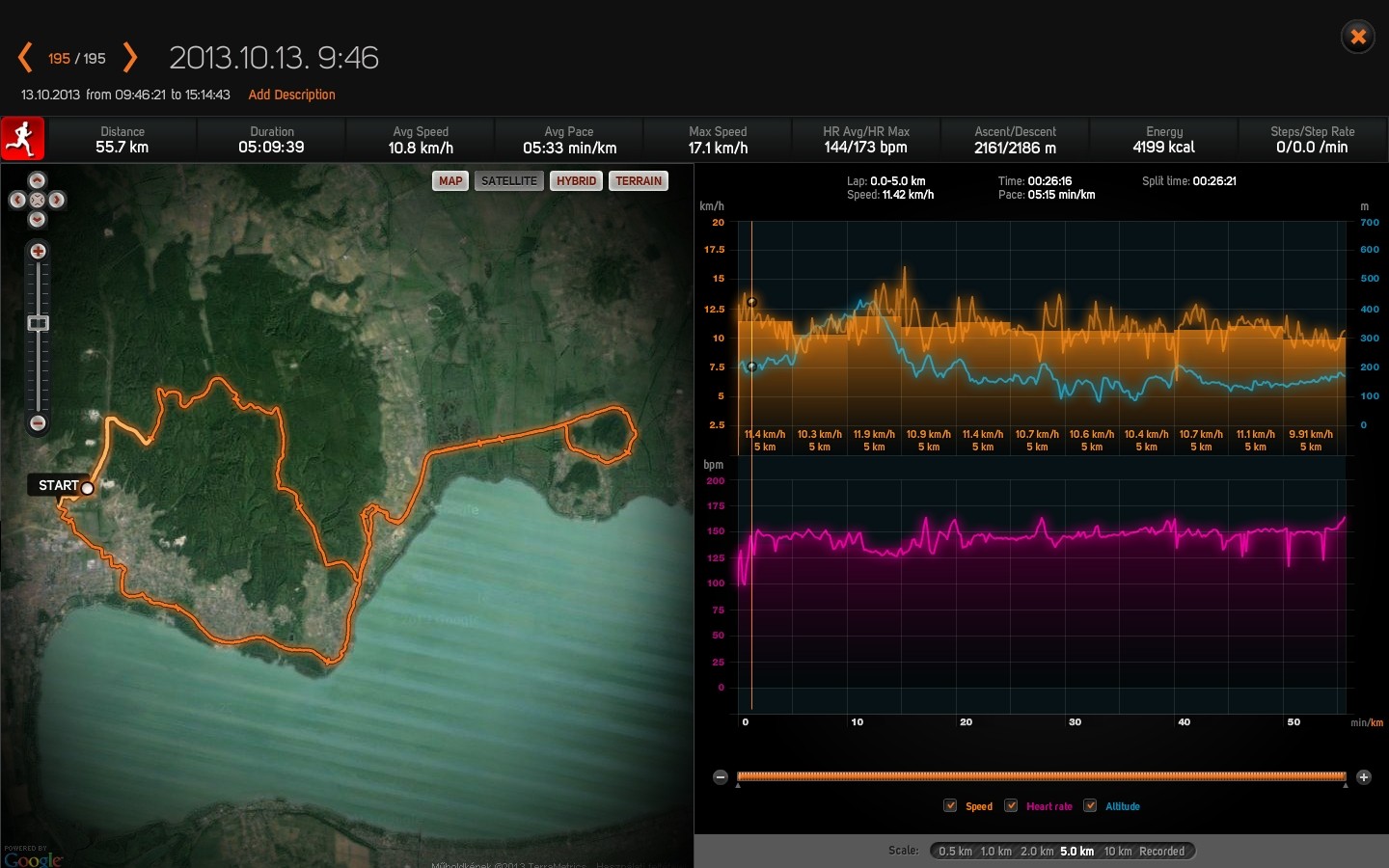Zoom in the chart timeline with plus

coord(1364,777)
